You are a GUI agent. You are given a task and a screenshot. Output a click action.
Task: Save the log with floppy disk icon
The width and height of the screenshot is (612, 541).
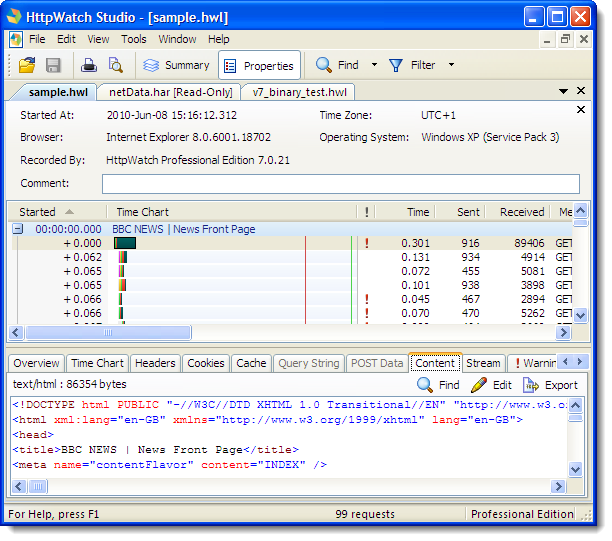click(53, 65)
